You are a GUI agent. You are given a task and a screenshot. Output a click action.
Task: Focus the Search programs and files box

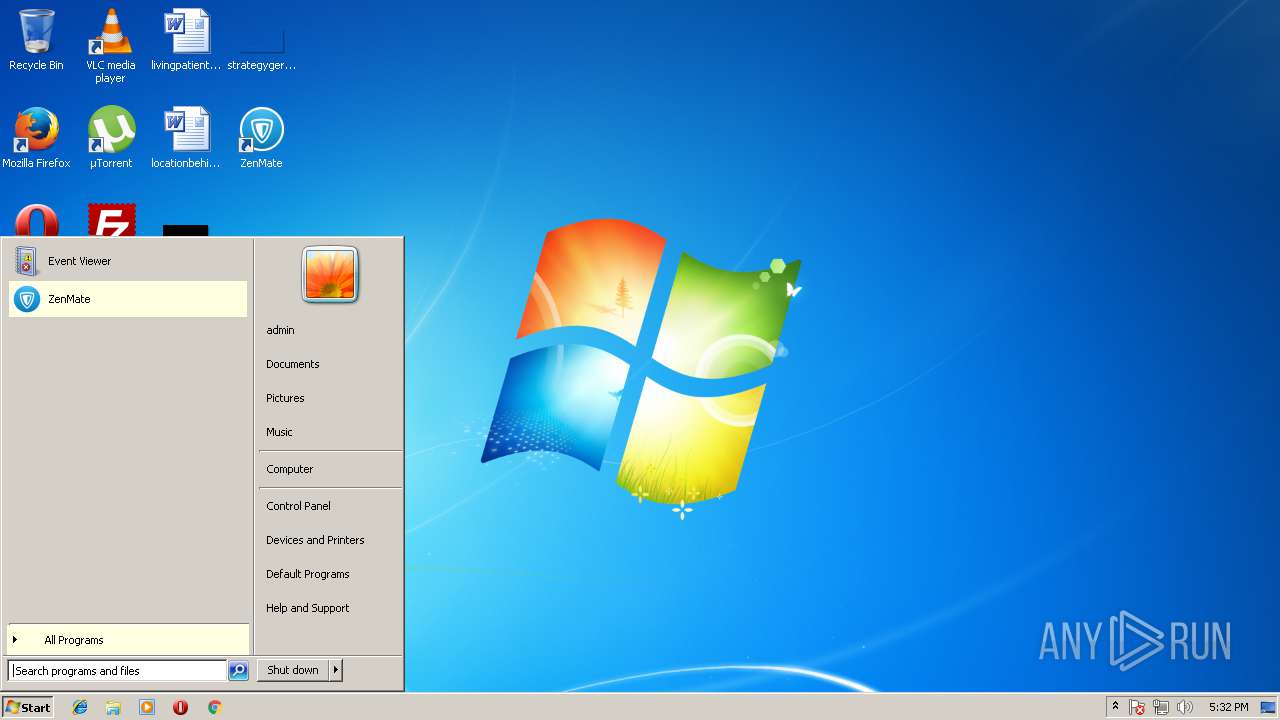coord(117,671)
